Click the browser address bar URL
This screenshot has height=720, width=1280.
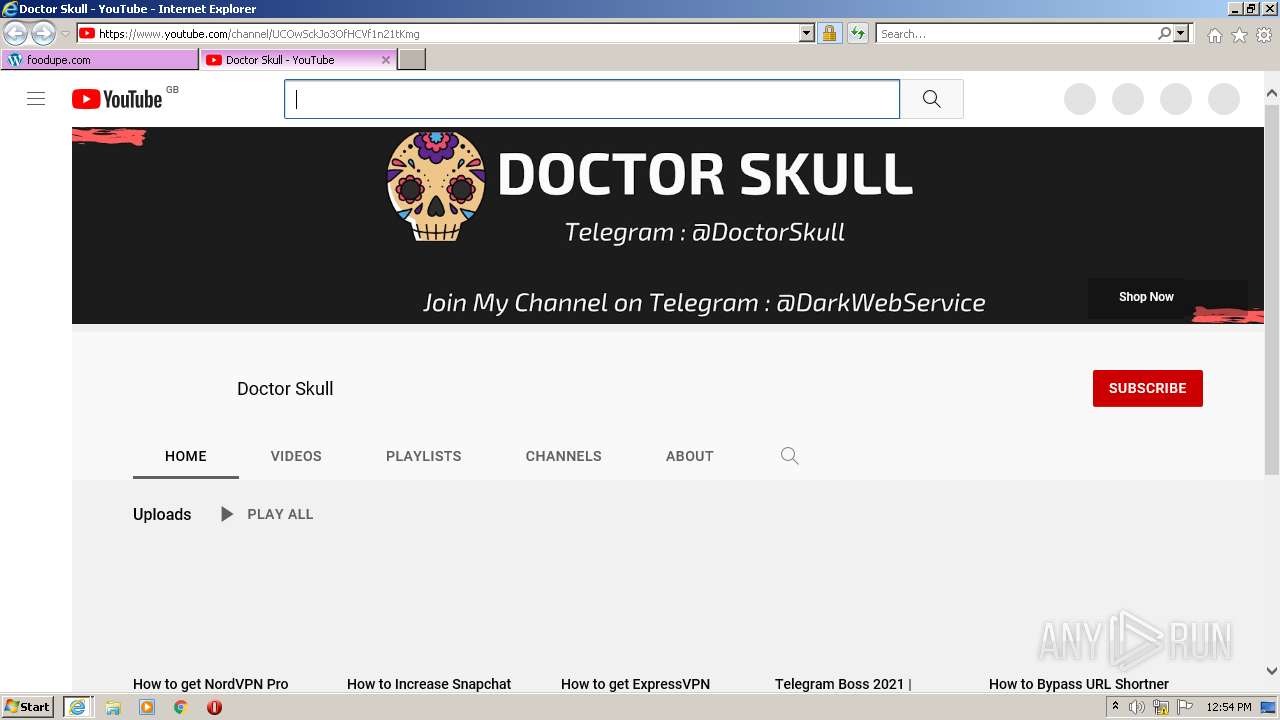click(448, 33)
